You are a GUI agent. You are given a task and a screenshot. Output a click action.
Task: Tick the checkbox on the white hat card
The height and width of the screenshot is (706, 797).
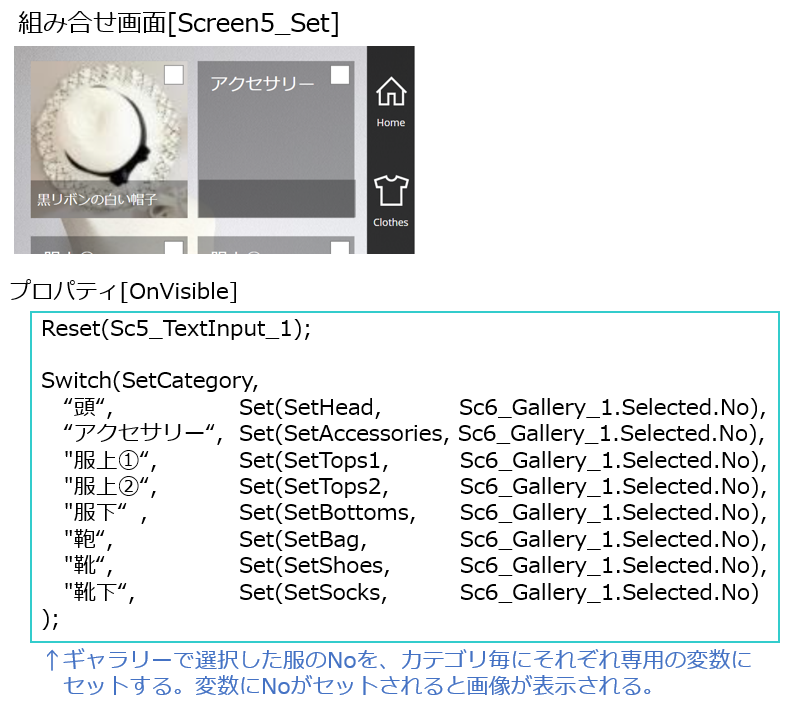click(174, 75)
